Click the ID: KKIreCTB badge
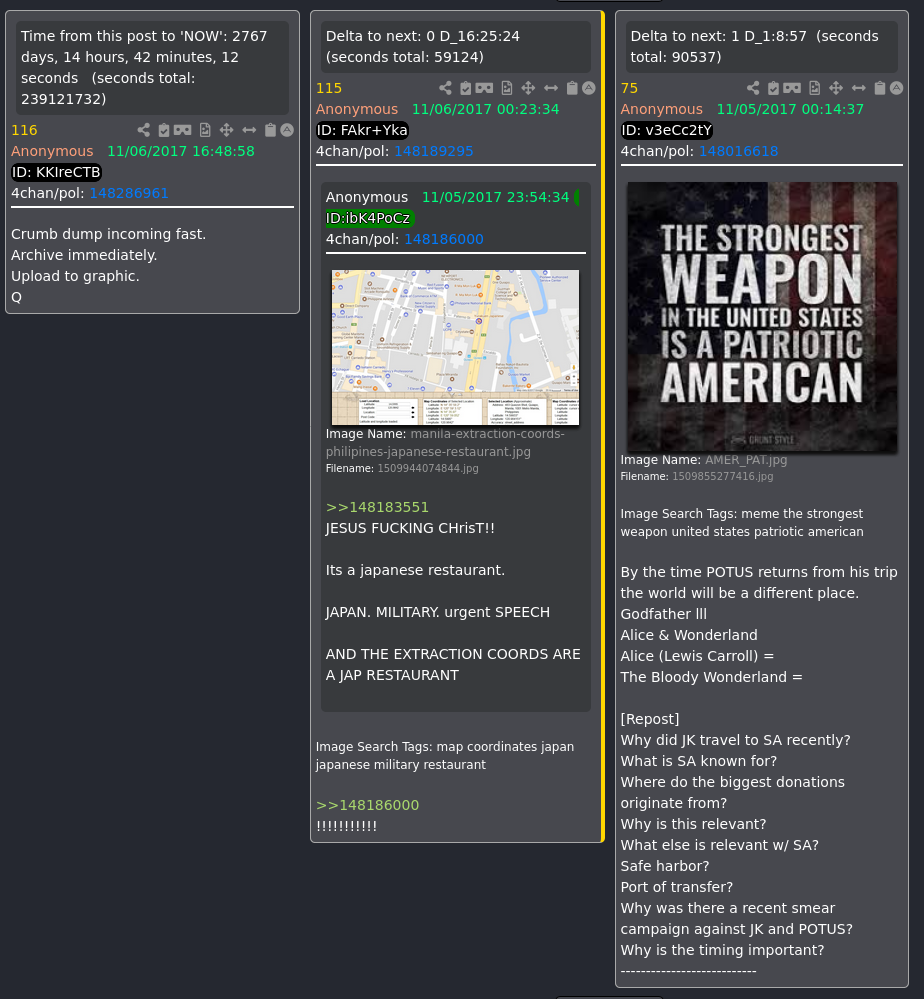Image resolution: width=924 pixels, height=999 pixels. click(x=56, y=172)
